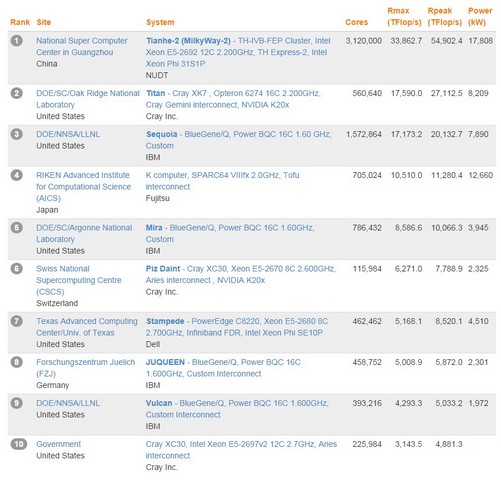
Task: Open RIKEN Advanced Institute for Computational Science link
Action: pyautogui.click(x=83, y=186)
